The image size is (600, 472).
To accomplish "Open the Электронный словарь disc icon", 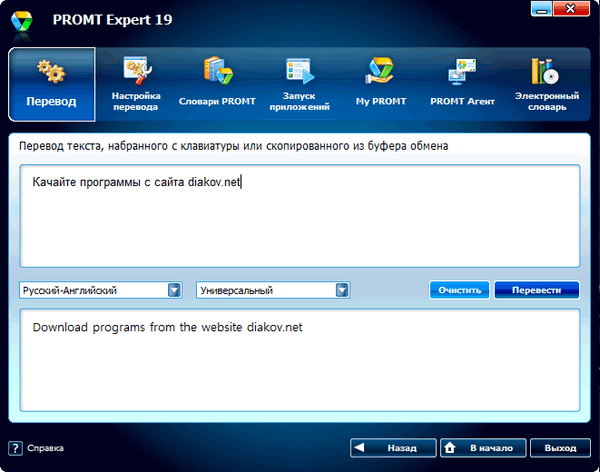I will pos(545,71).
